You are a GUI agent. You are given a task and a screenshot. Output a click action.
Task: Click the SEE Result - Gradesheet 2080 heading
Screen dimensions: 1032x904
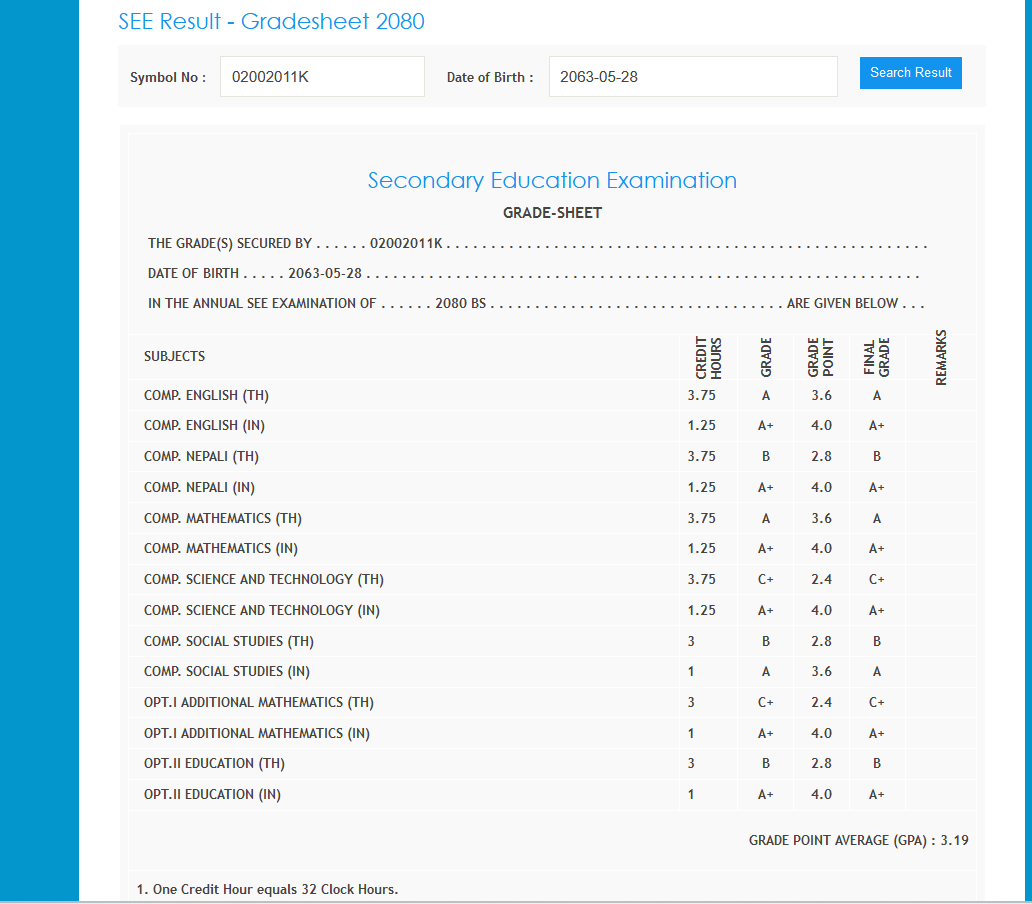coord(271,22)
